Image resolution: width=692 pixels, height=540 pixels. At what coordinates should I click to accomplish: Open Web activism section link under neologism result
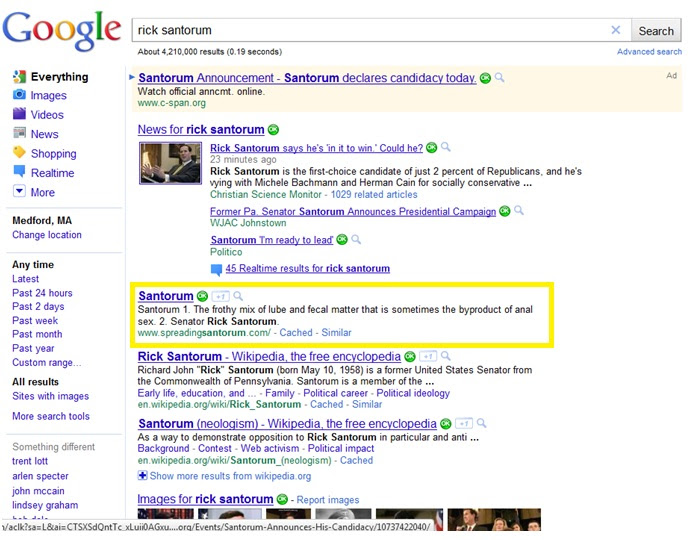(270, 448)
